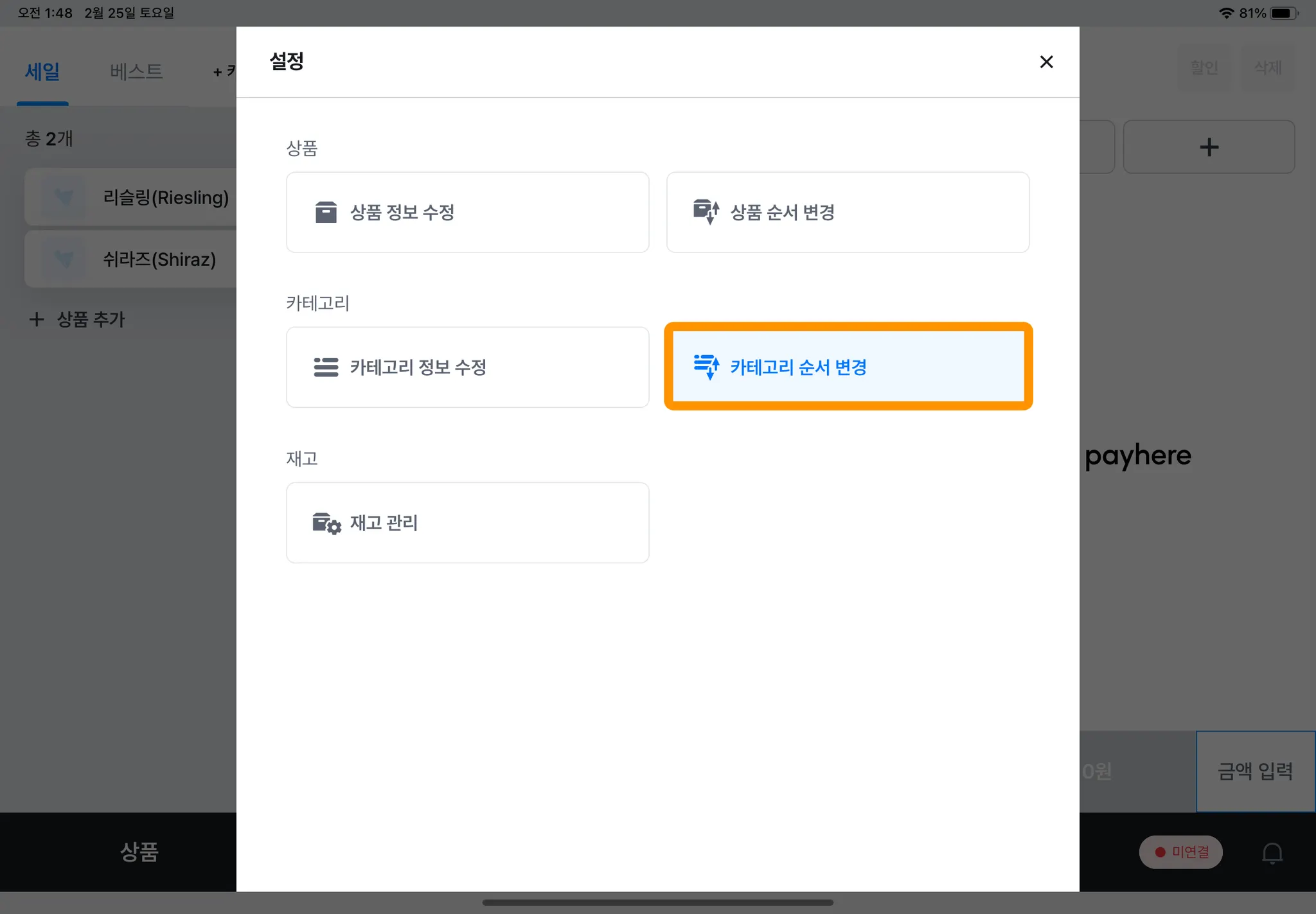Open the 상품 정보 수정 option
The width and height of the screenshot is (1316, 914).
click(x=467, y=212)
